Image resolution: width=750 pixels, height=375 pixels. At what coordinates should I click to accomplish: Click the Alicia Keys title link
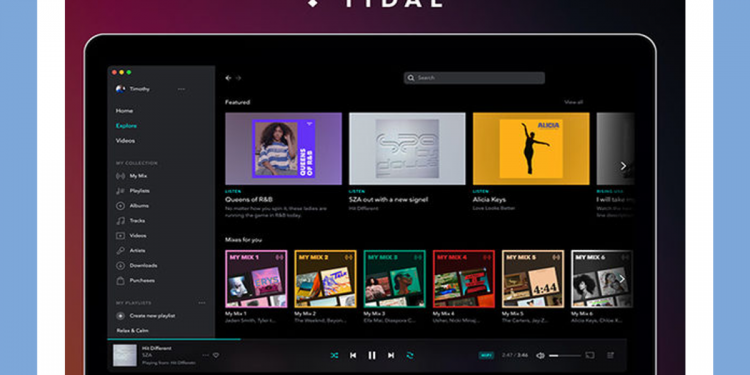(489, 199)
